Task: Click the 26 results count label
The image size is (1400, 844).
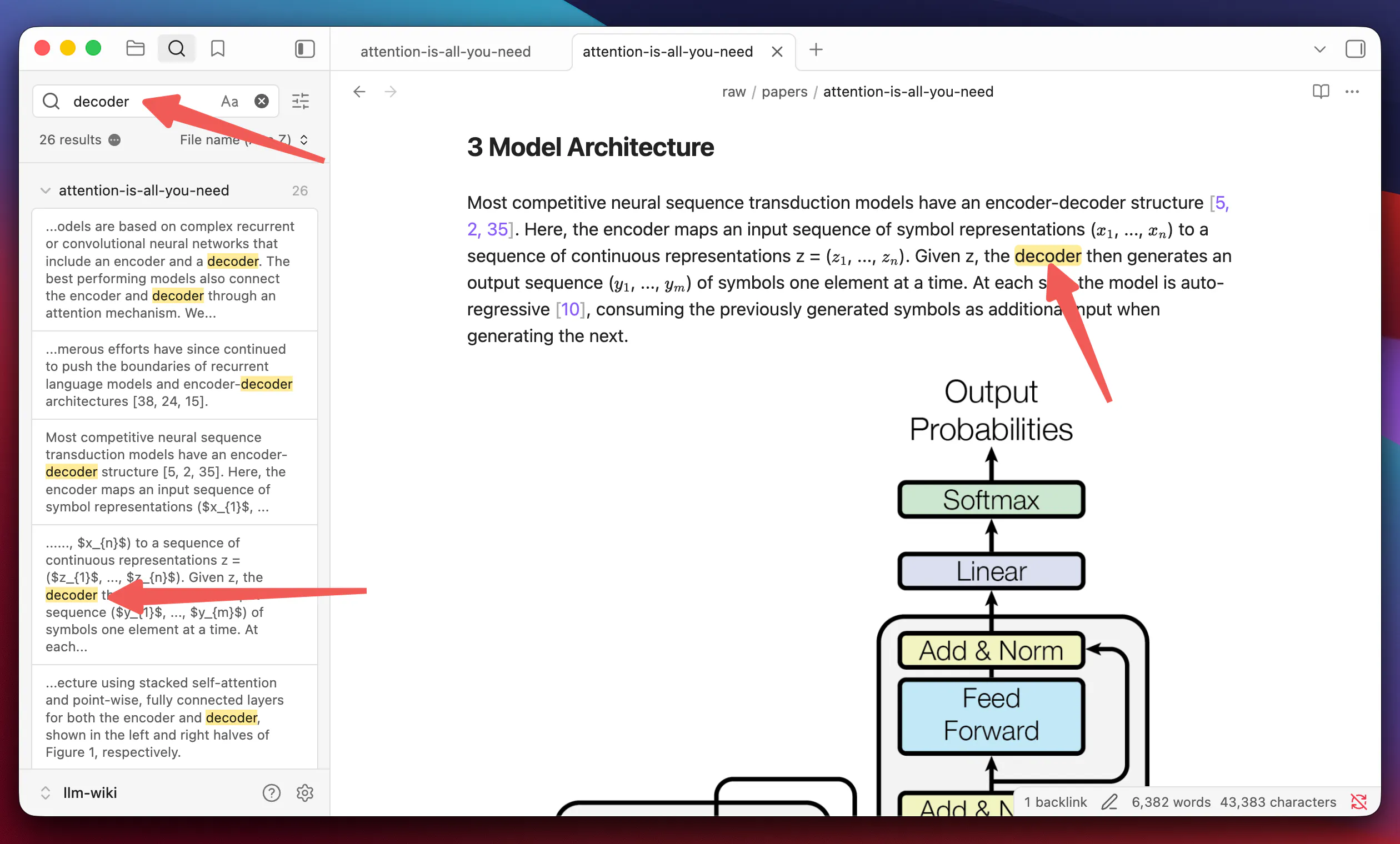Action: click(x=71, y=140)
